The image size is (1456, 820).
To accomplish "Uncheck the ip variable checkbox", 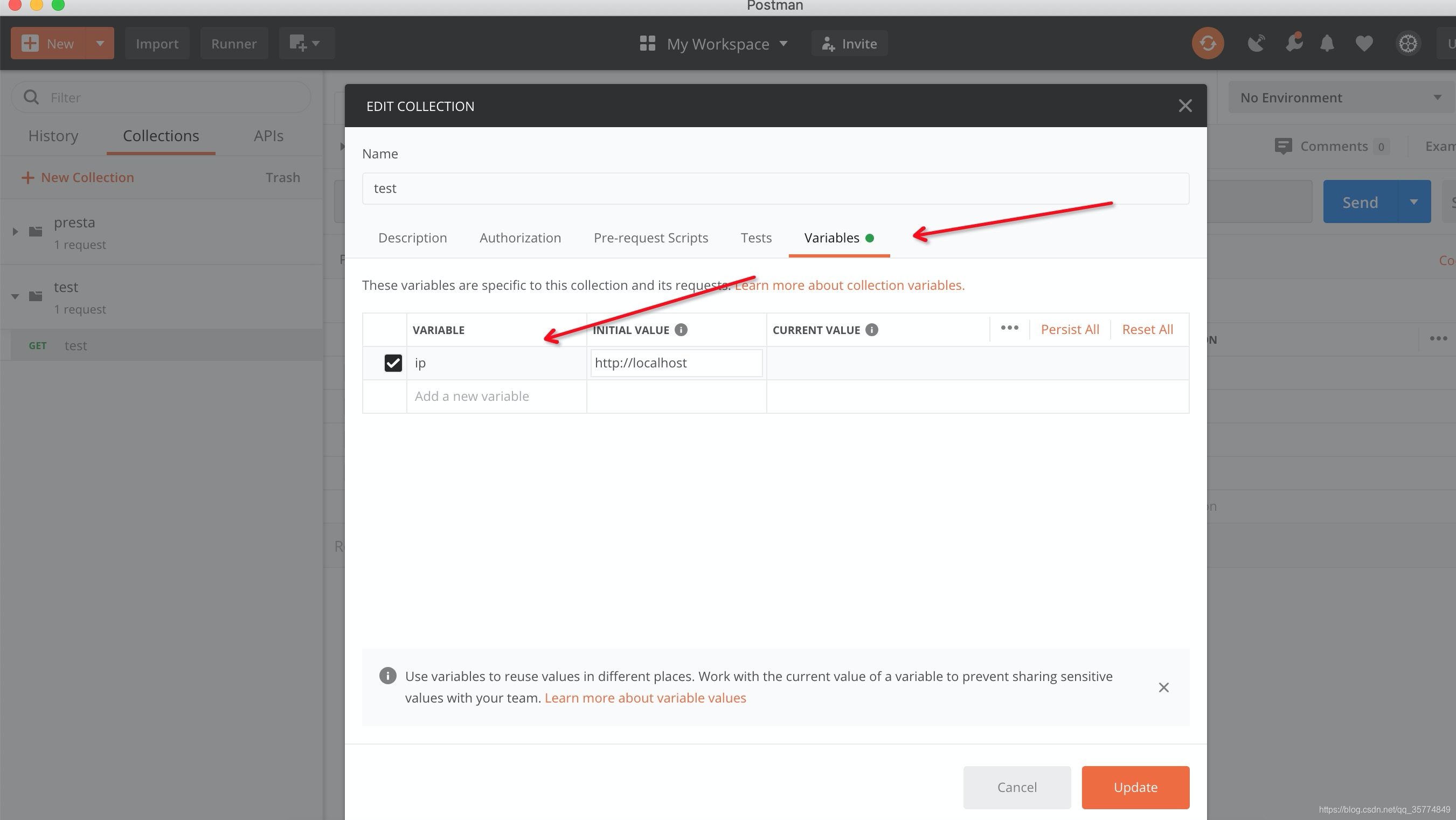I will (393, 363).
